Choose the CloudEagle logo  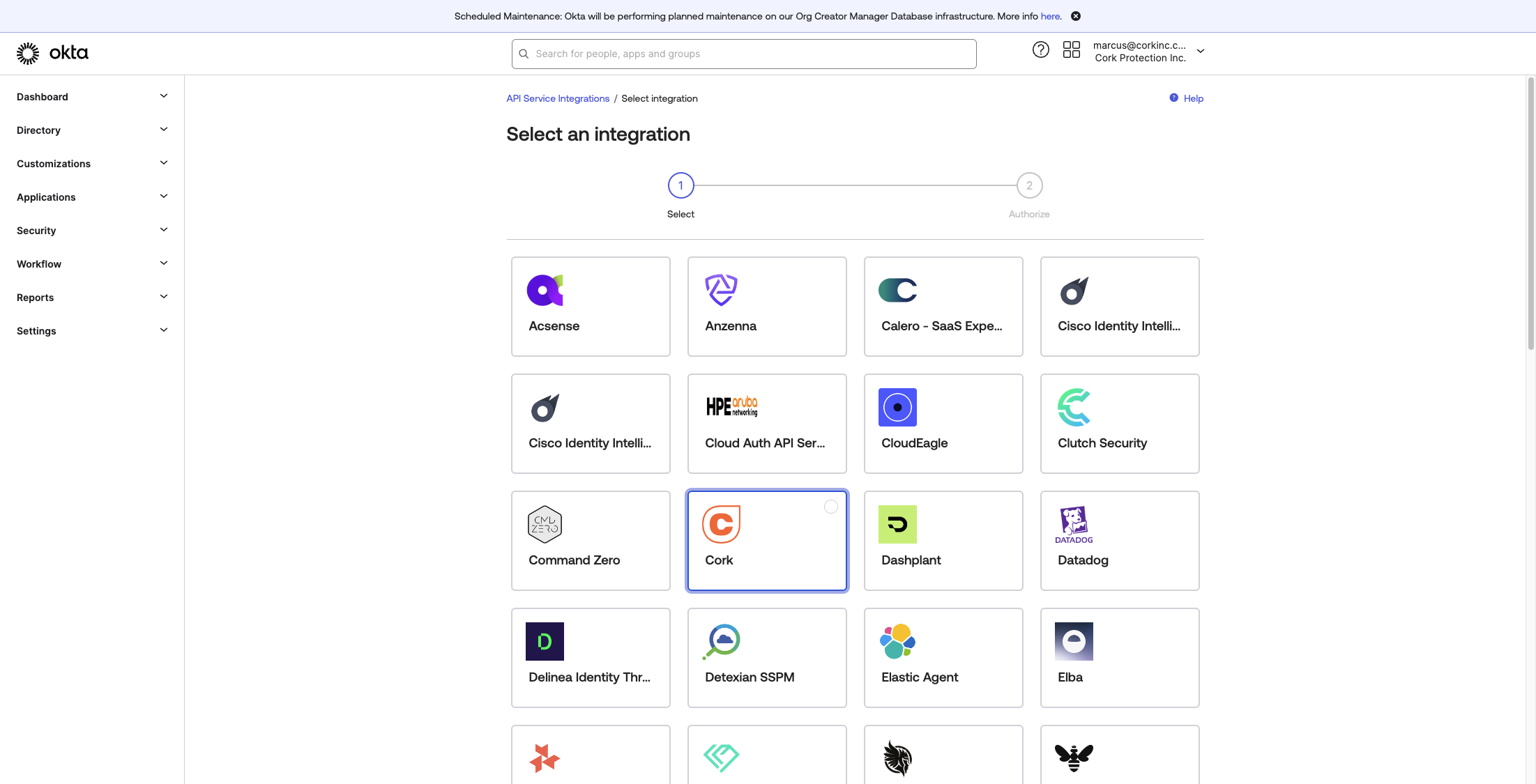coord(897,407)
